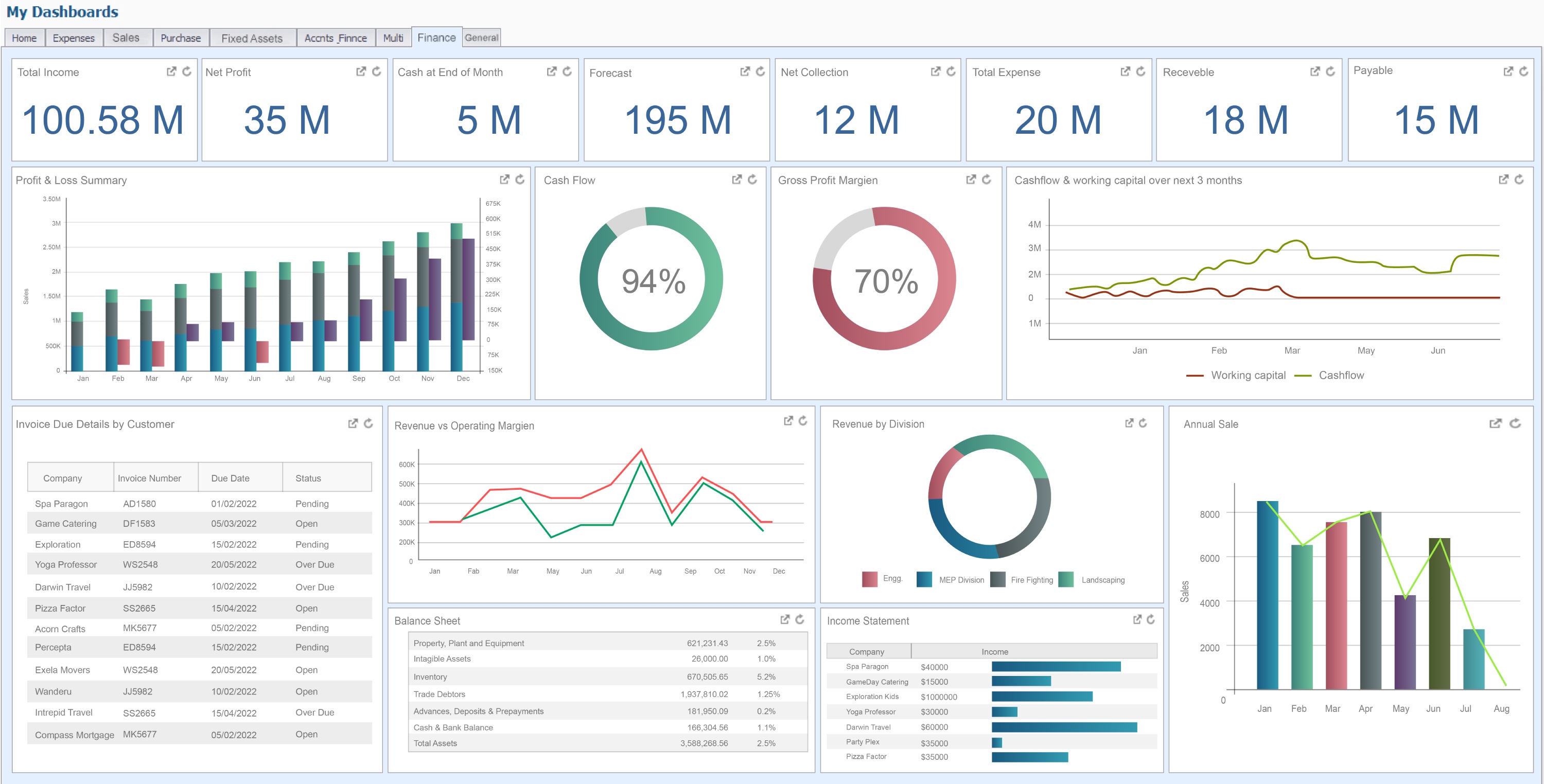Refresh the Cash Flow donut chart

[x=752, y=179]
